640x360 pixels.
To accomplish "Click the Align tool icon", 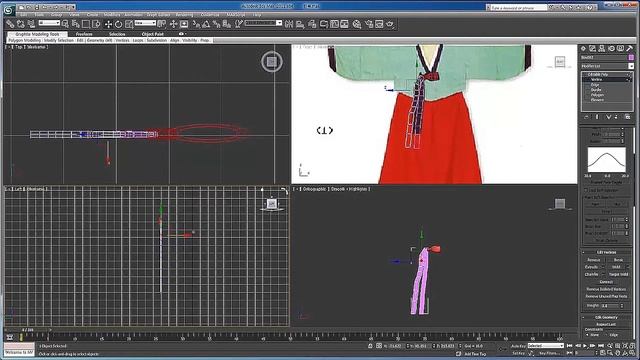I will [300, 24].
